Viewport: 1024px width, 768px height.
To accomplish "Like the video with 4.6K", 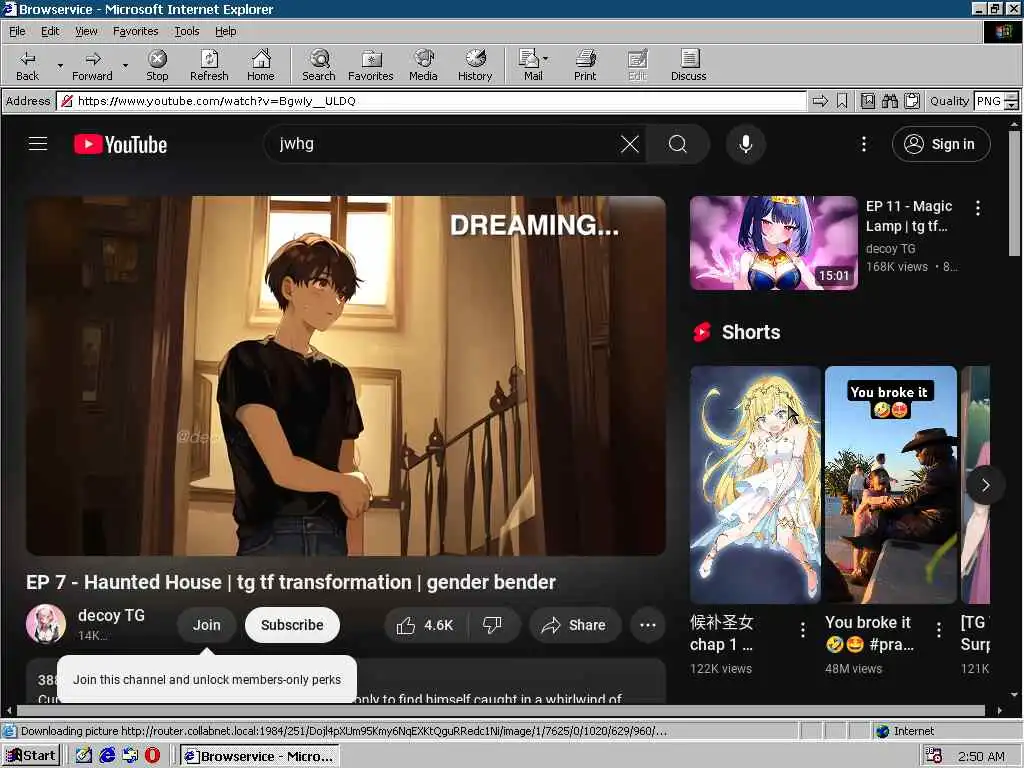I will pyautogui.click(x=426, y=625).
